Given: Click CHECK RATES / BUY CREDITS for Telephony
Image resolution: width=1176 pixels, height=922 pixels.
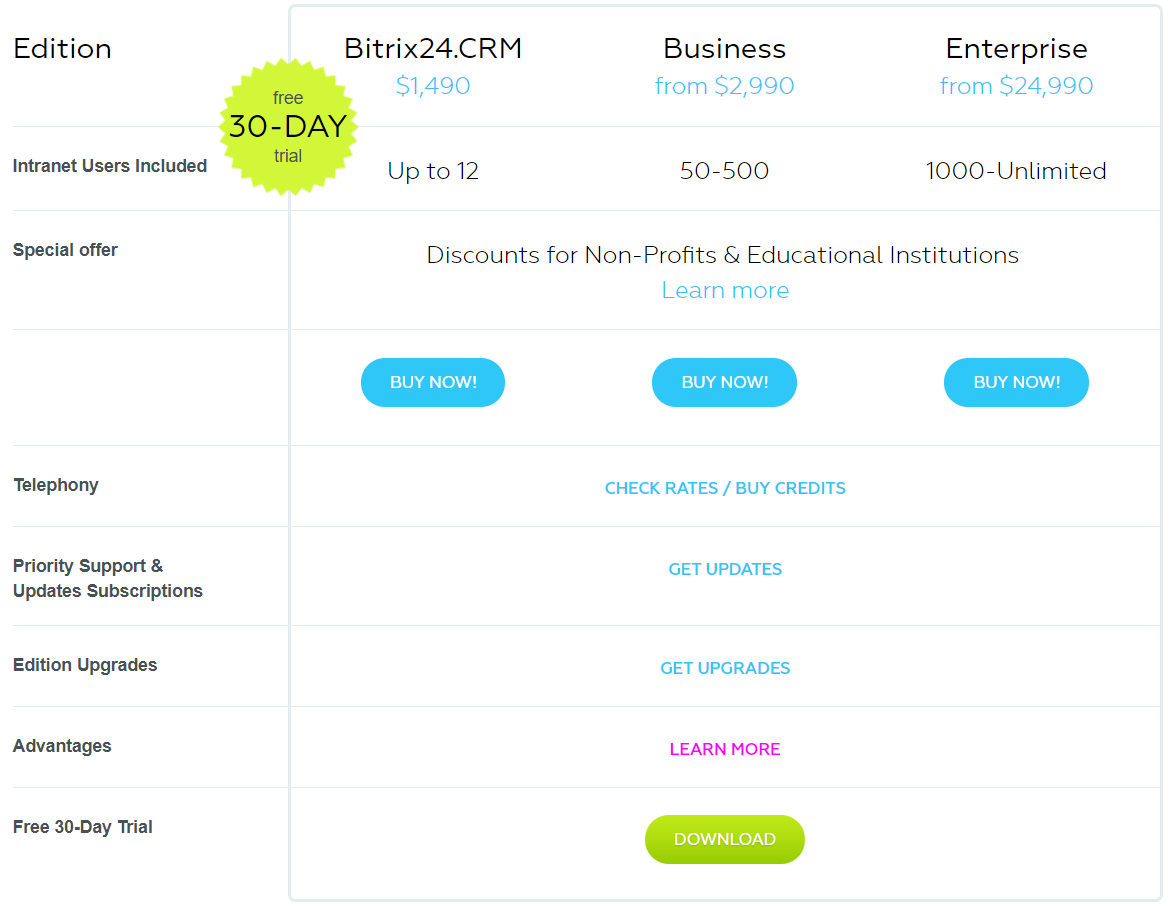Looking at the screenshot, I should (725, 488).
